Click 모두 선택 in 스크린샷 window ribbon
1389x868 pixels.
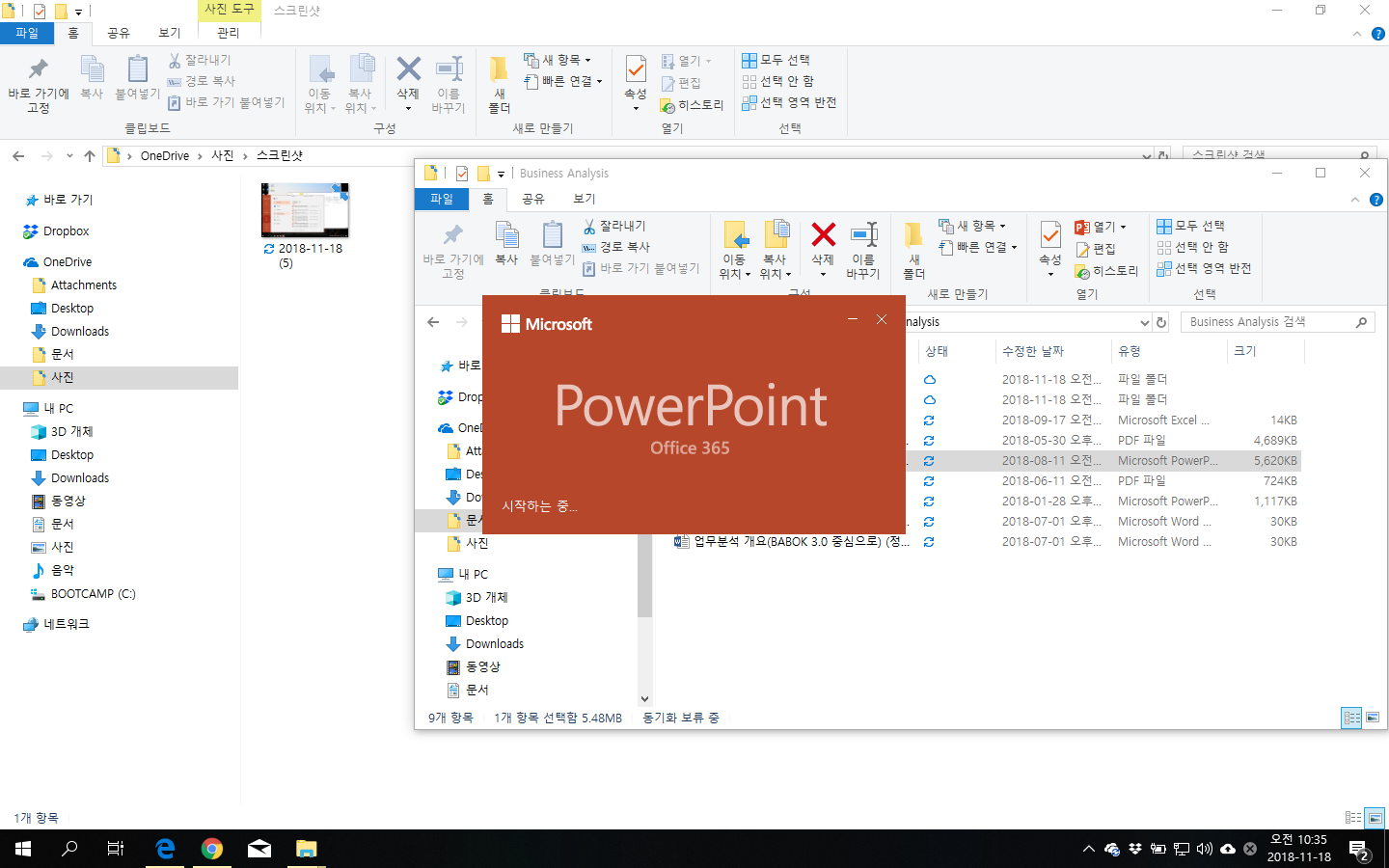[x=776, y=60]
